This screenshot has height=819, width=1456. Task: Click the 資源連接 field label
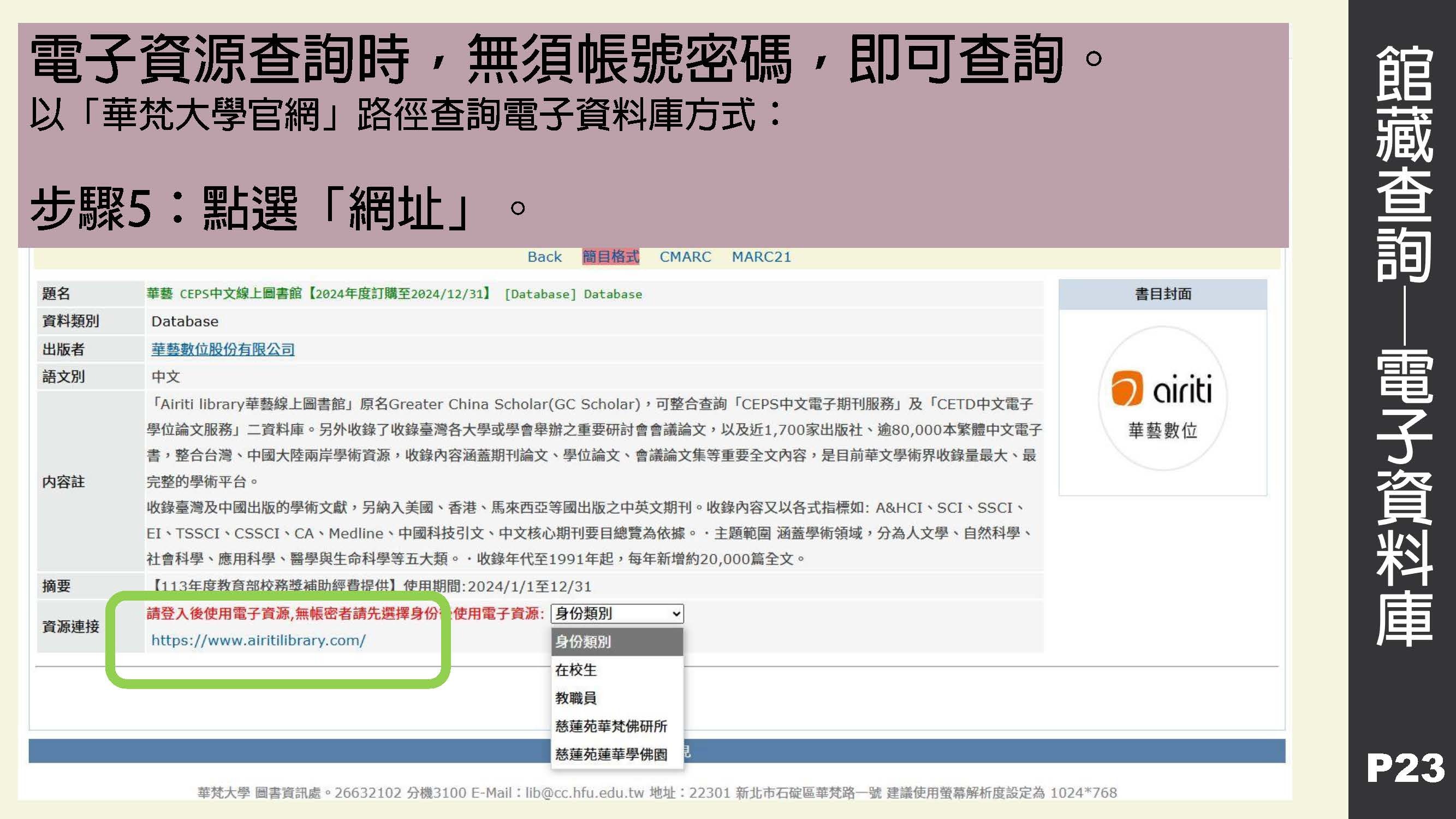pyautogui.click(x=70, y=627)
